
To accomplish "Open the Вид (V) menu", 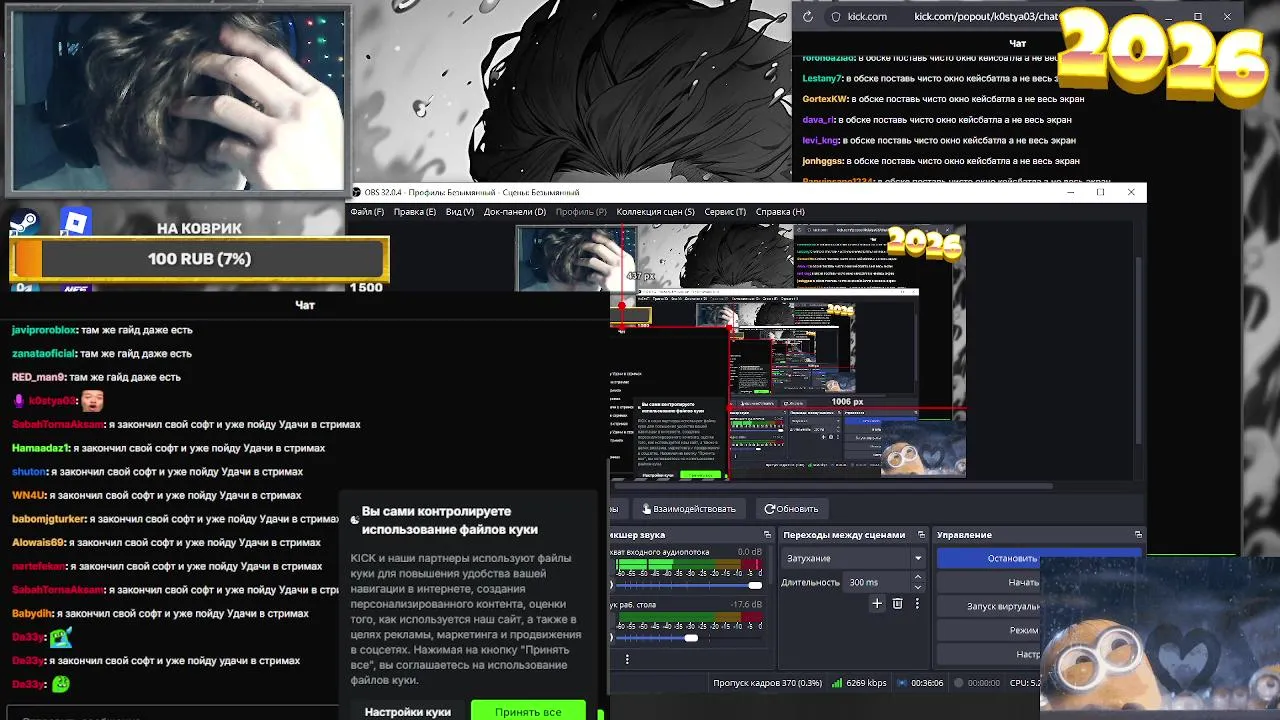I will 460,212.
